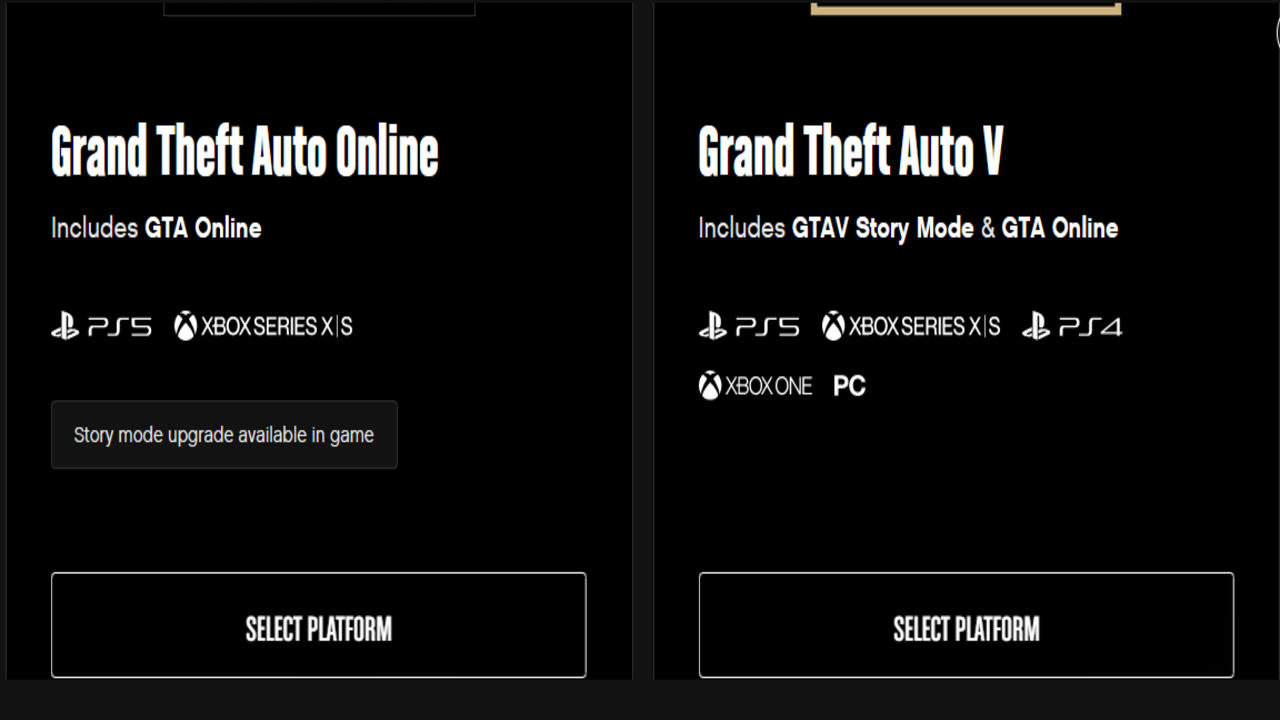Click the PS5 logo under Grand Theft Auto Online
Screen dimensions: 1280x720
pos(101,327)
